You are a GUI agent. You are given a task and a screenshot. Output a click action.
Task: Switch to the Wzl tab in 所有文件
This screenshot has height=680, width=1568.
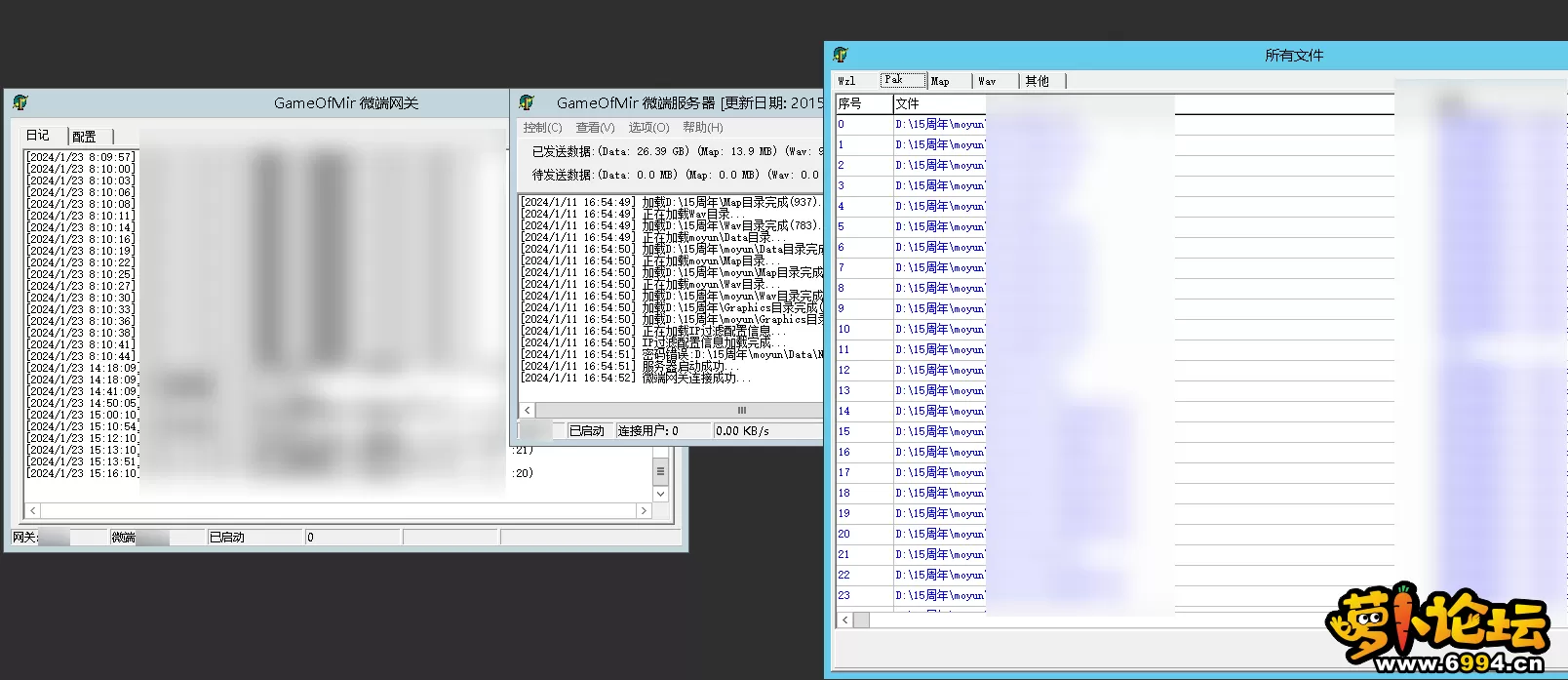click(846, 81)
